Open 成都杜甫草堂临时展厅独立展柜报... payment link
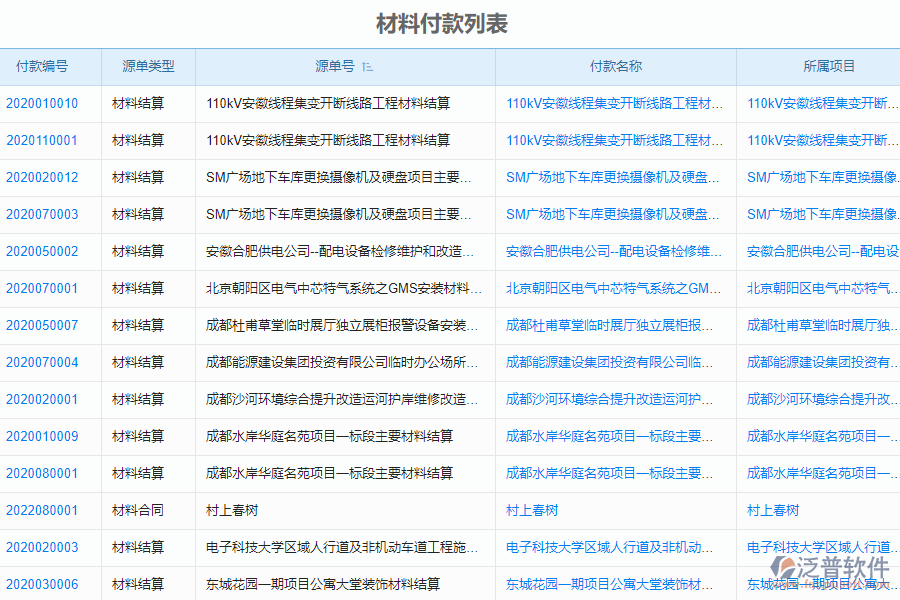Image resolution: width=900 pixels, height=600 pixels. click(x=613, y=325)
